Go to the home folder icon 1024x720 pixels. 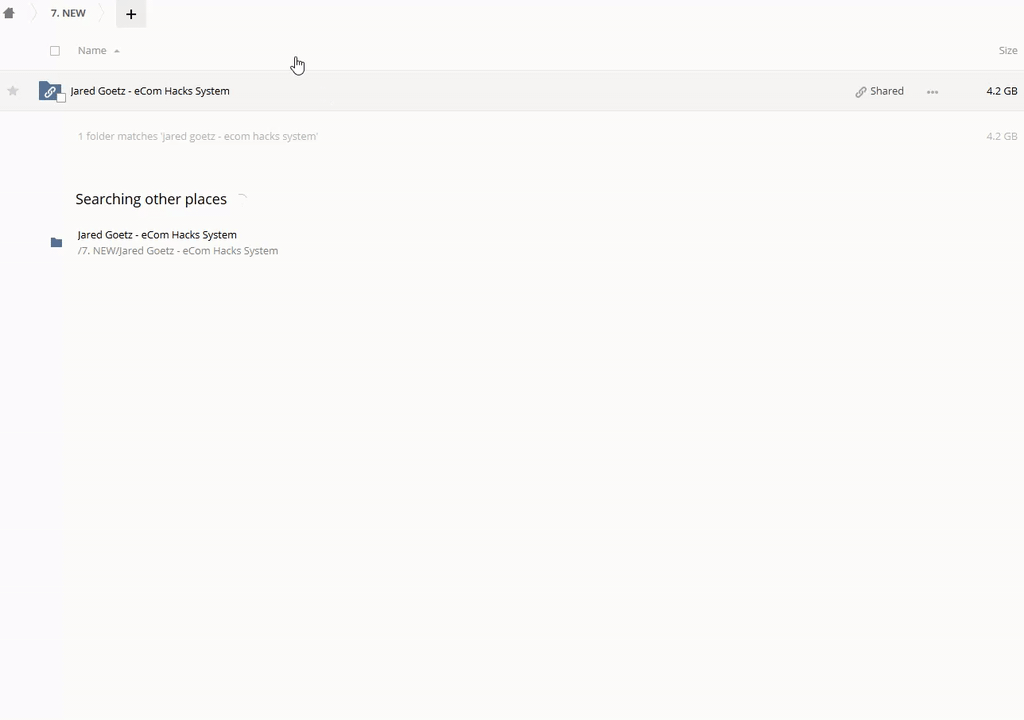(x=9, y=13)
